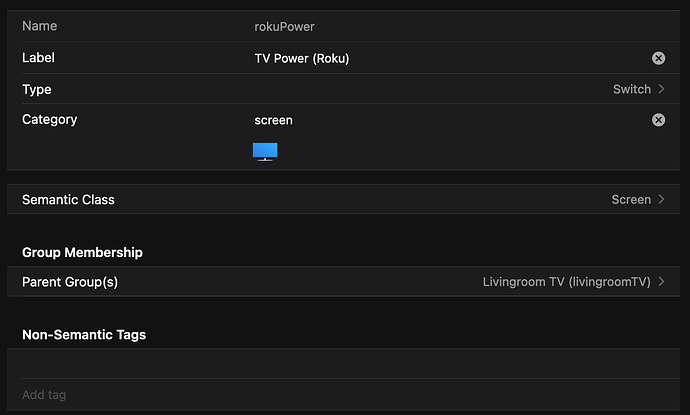Click the empty Non-Semantic Tags list area
This screenshot has width=690, height=415.
click(343, 364)
